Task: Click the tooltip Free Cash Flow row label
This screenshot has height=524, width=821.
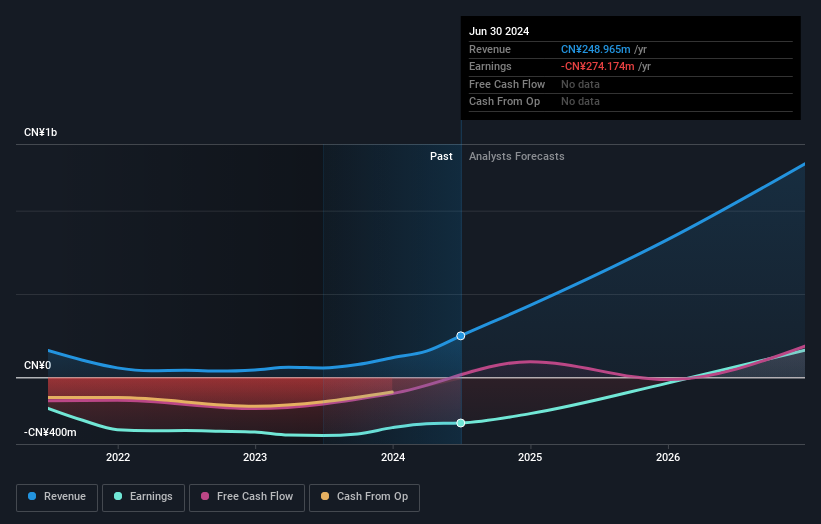Action: pos(507,84)
